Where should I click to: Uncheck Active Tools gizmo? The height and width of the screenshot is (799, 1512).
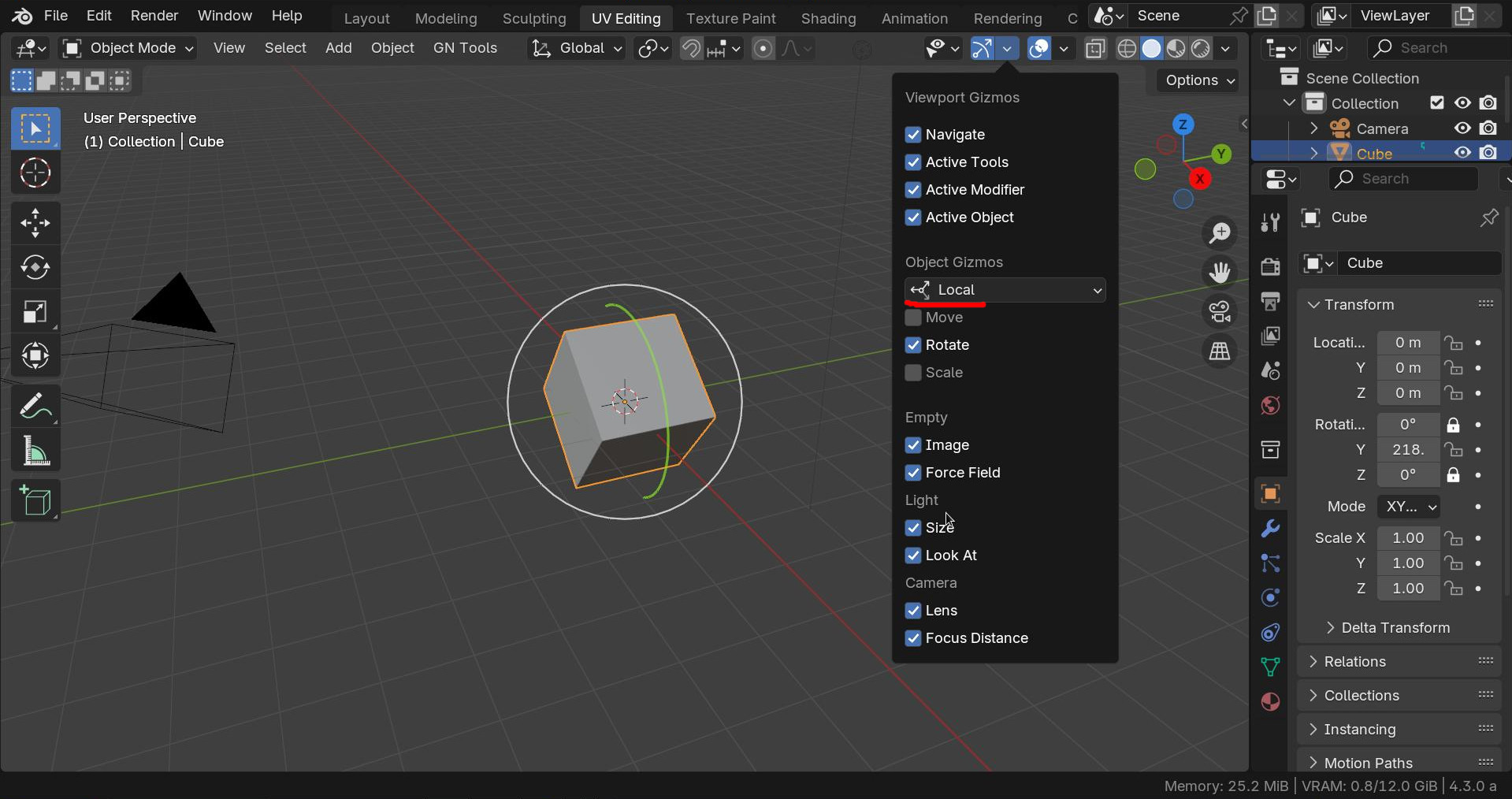click(x=913, y=162)
